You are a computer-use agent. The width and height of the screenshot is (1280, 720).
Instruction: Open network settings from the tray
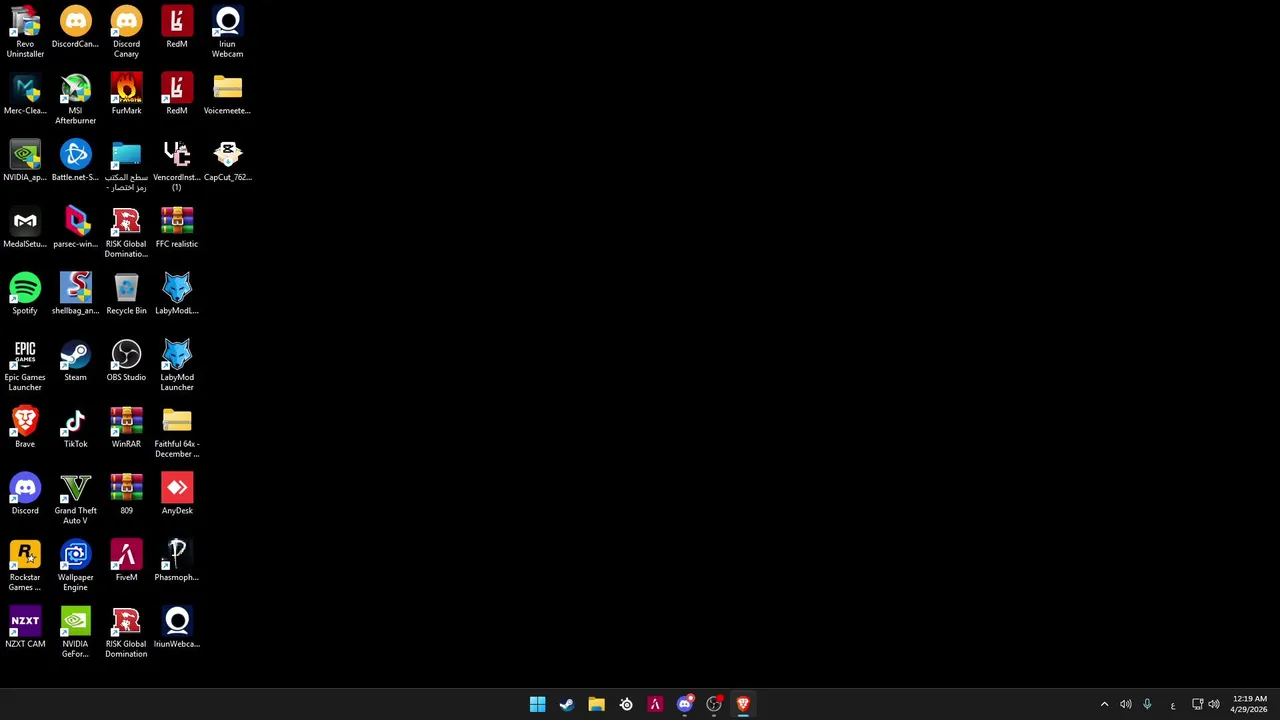1197,704
